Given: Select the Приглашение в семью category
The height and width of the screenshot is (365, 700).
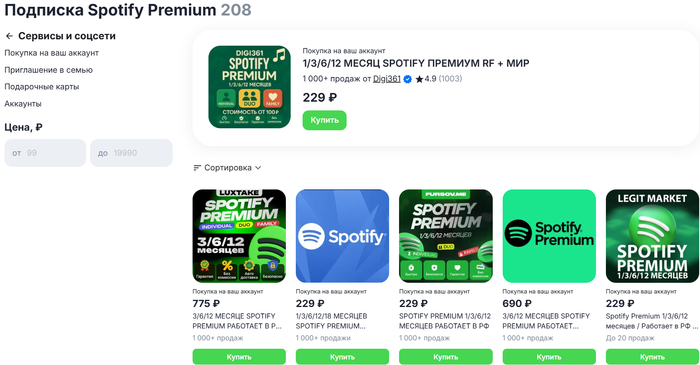Looking at the screenshot, I should pyautogui.click(x=49, y=70).
